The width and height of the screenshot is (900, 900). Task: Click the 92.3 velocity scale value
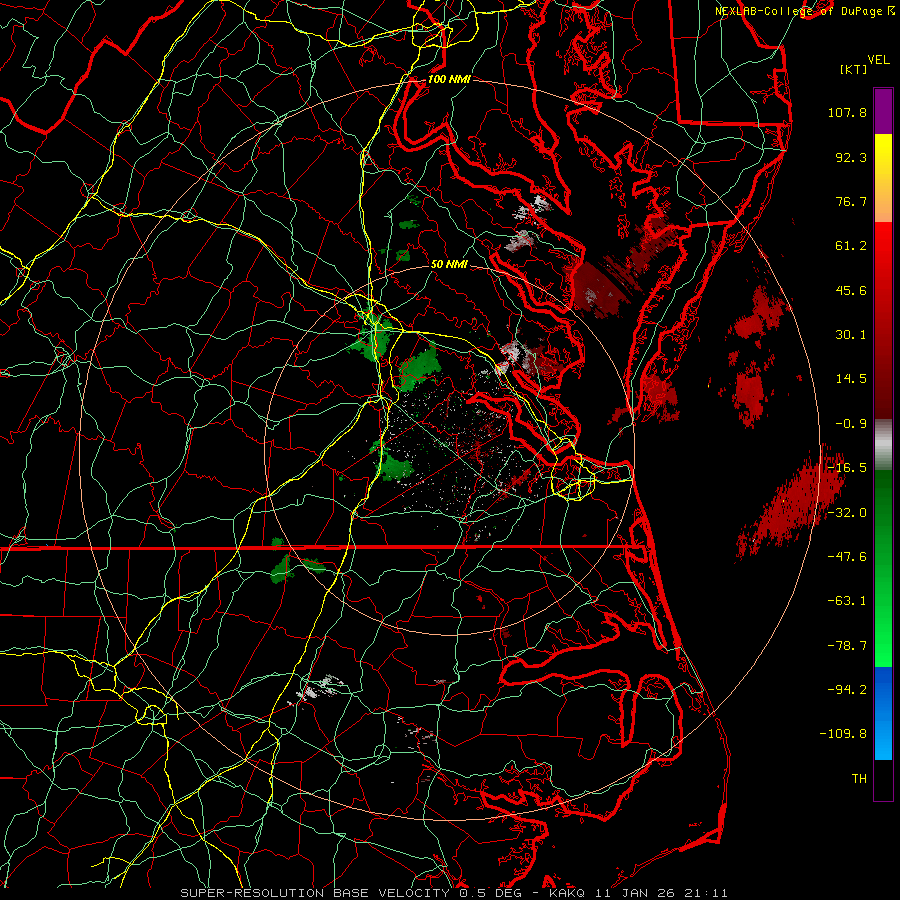851,157
